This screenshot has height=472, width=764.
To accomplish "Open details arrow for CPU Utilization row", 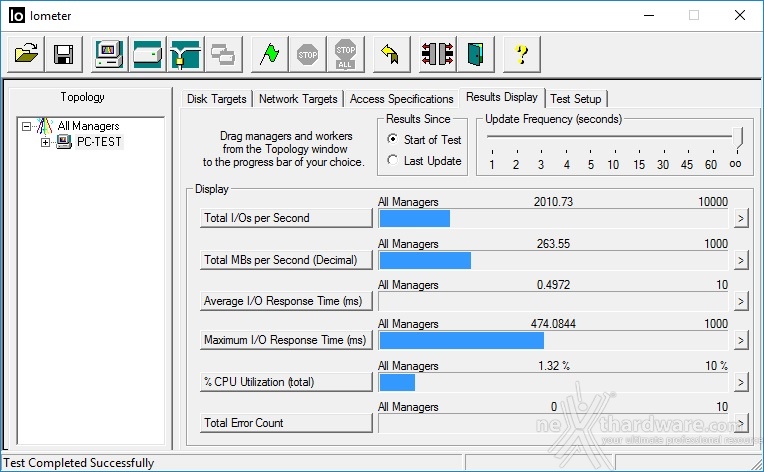I will point(741,382).
